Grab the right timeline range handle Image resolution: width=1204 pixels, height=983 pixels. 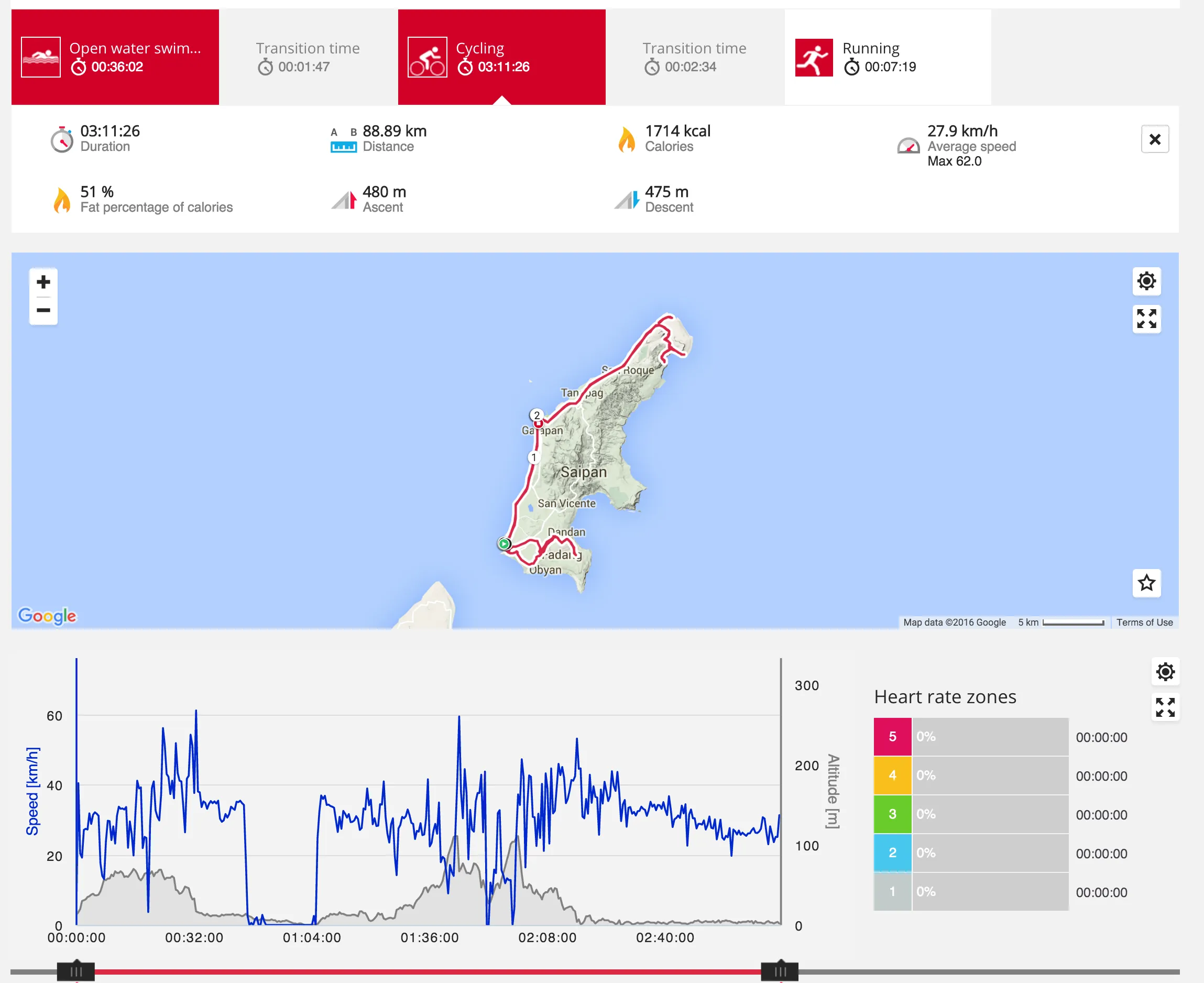(780, 971)
